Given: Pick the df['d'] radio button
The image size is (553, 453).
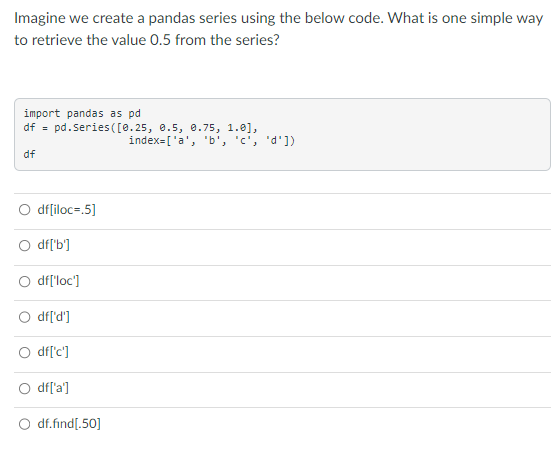Looking at the screenshot, I should [24, 317].
